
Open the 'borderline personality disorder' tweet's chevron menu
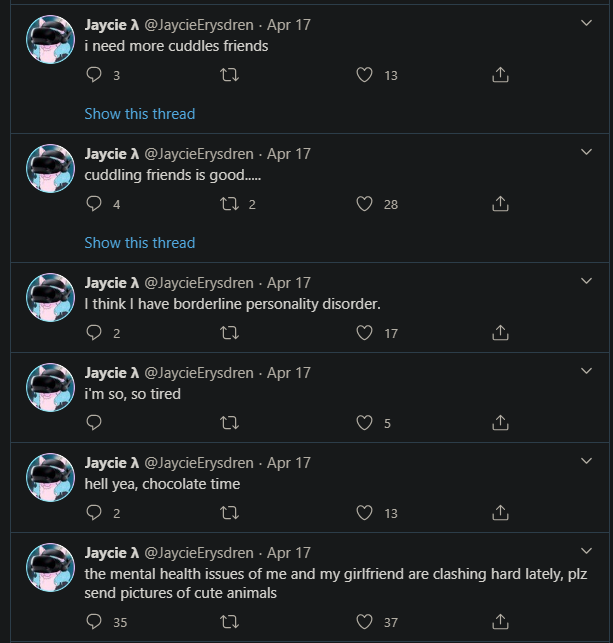[x=587, y=281]
